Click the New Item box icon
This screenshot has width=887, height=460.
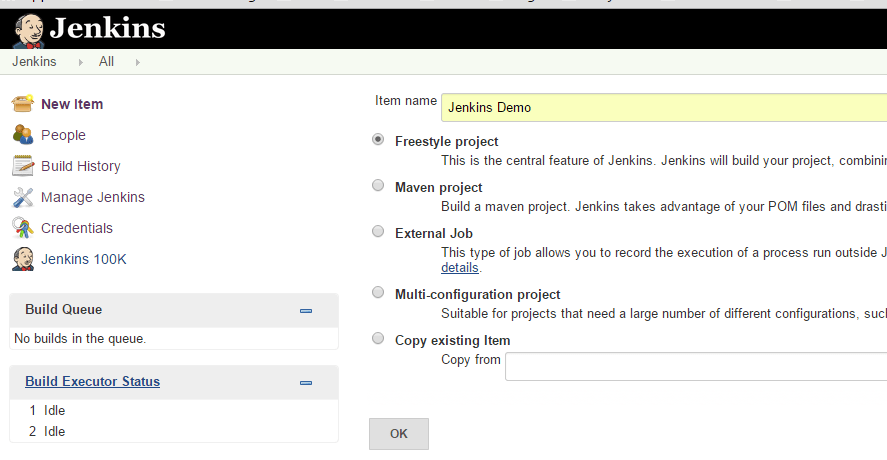(23, 104)
